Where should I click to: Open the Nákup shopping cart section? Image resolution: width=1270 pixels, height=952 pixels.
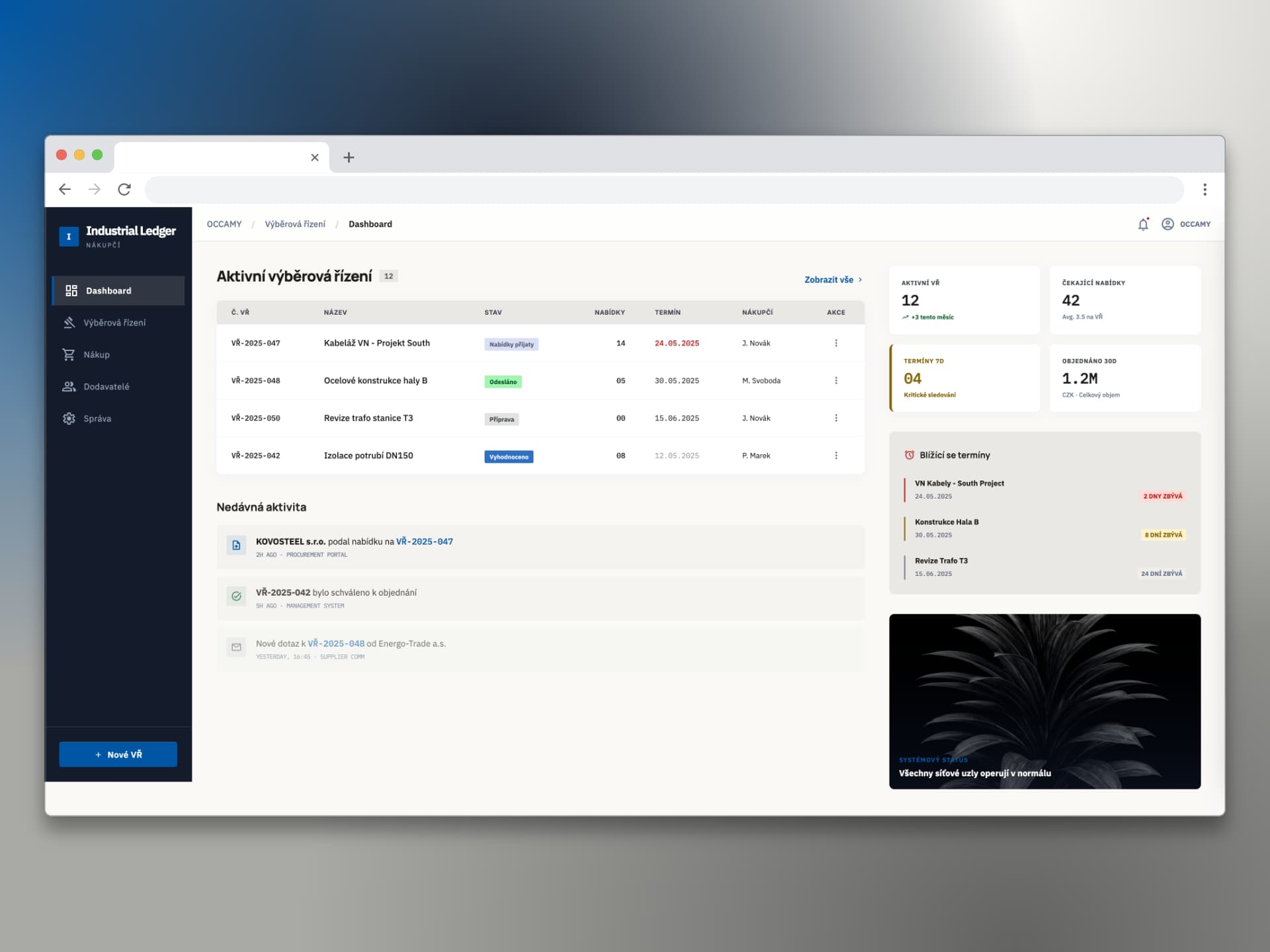click(x=97, y=354)
